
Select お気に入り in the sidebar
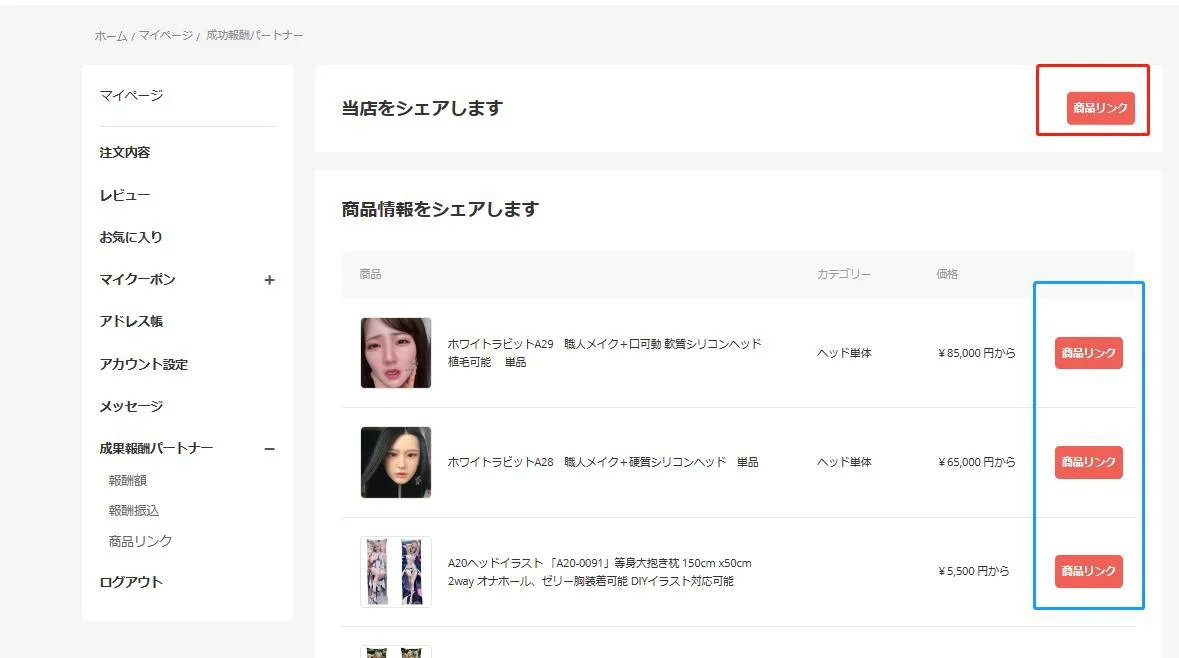click(131, 237)
